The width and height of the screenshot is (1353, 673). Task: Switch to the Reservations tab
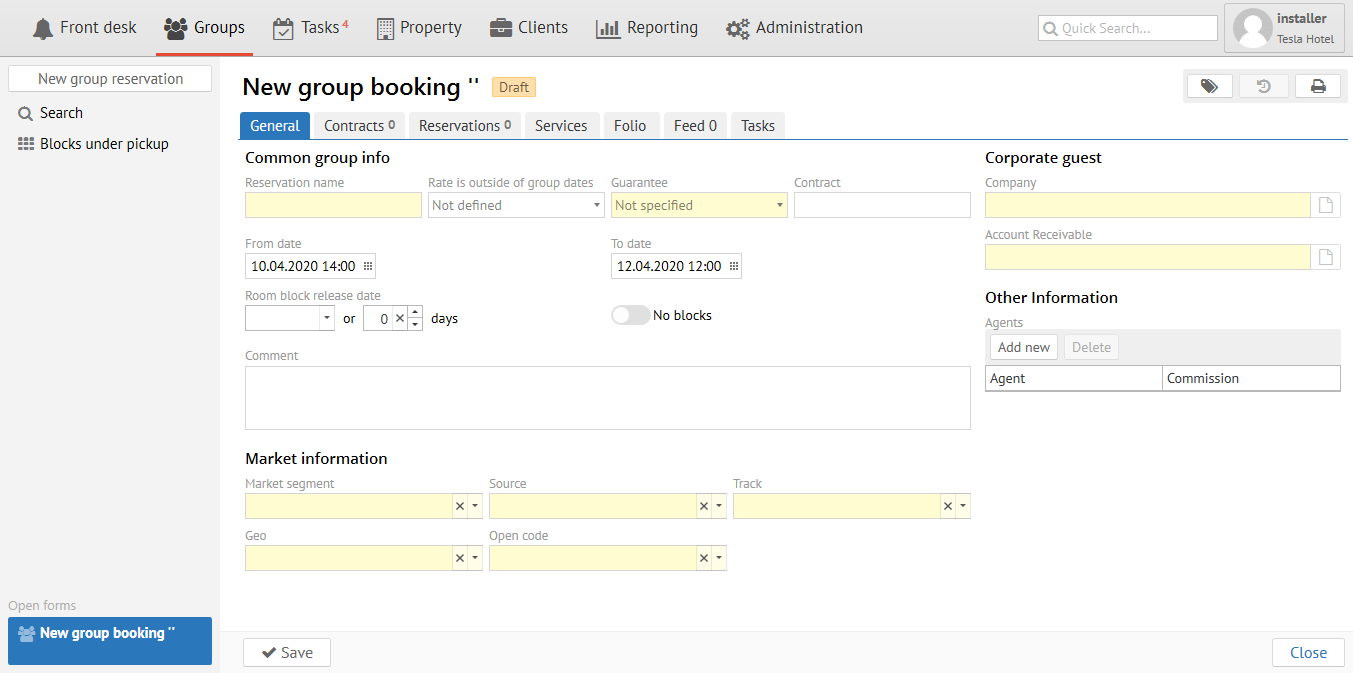click(464, 126)
